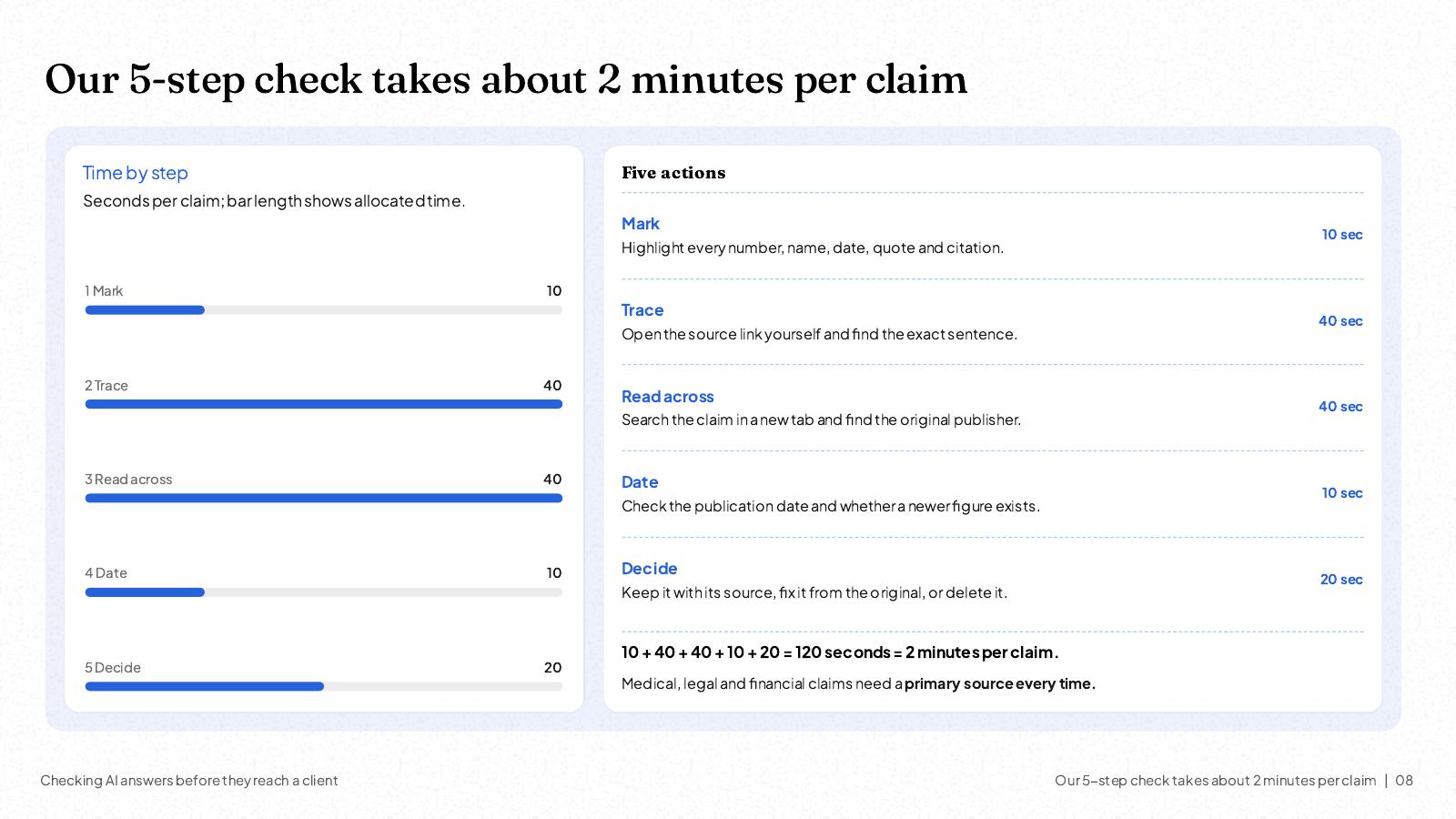This screenshot has width=1456, height=819.
Task: Click the small slide title in the footer
Action: pos(1215,781)
